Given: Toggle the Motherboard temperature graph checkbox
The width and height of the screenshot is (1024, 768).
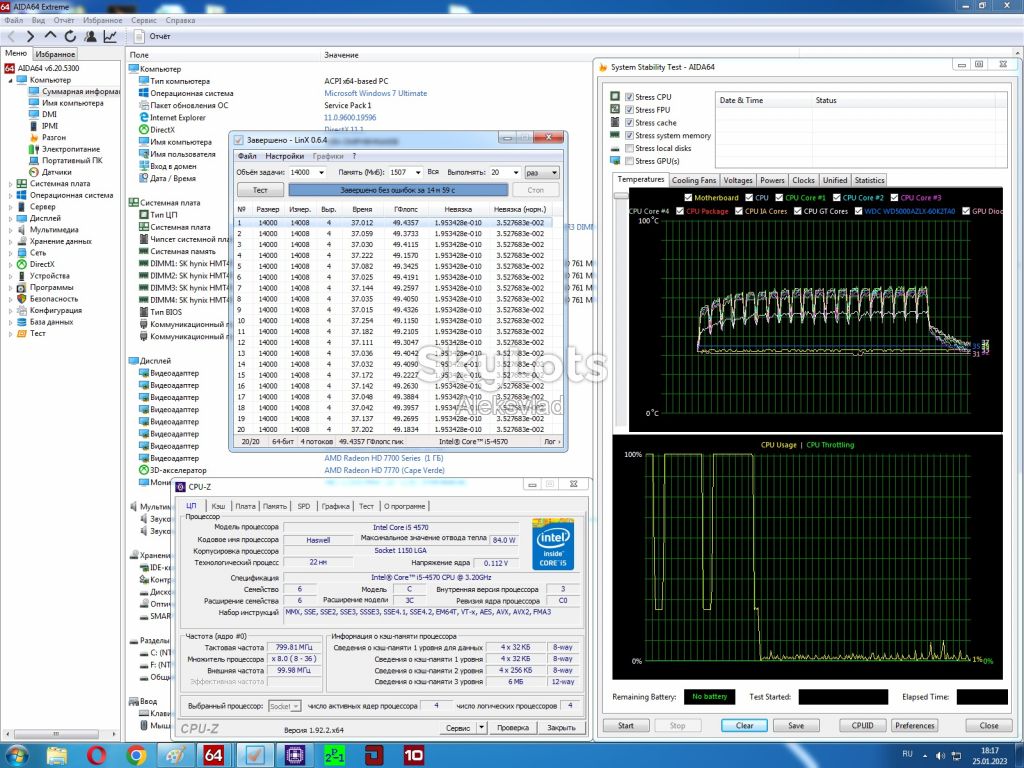Looking at the screenshot, I should (x=688, y=197).
